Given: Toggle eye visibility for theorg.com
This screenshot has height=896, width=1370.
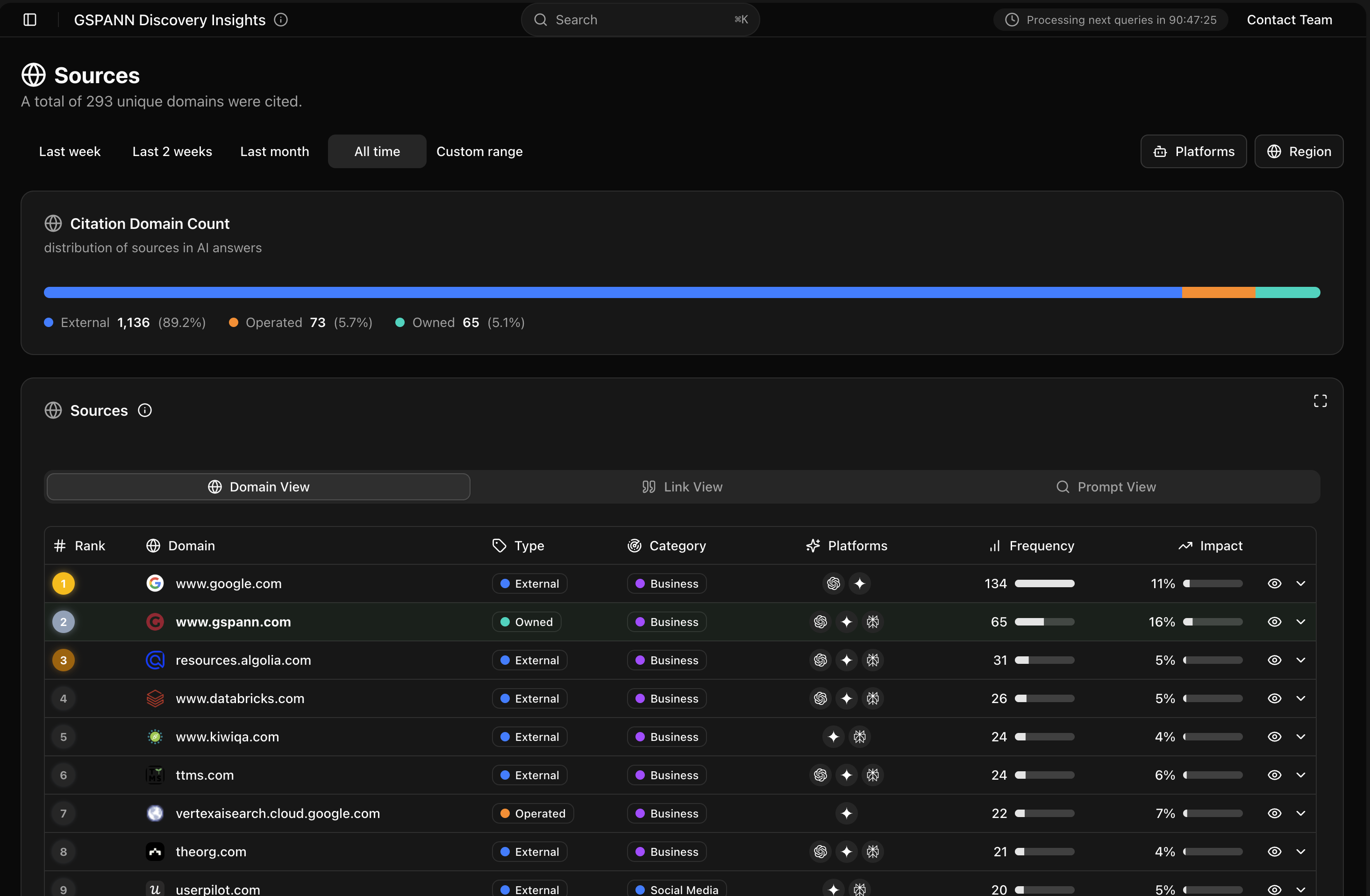Looking at the screenshot, I should coord(1274,852).
